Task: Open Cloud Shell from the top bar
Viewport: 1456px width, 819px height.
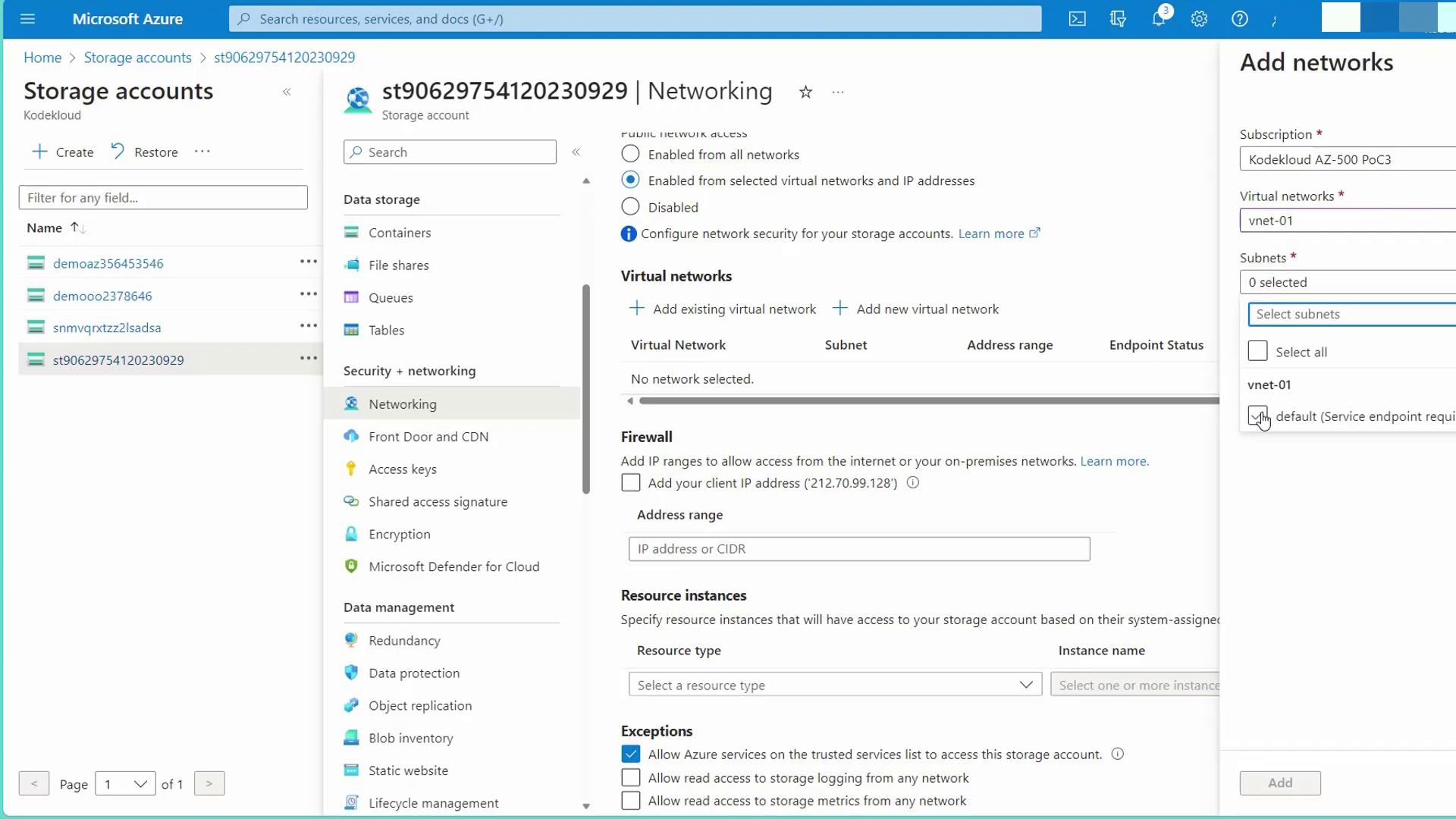Action: 1077,19
